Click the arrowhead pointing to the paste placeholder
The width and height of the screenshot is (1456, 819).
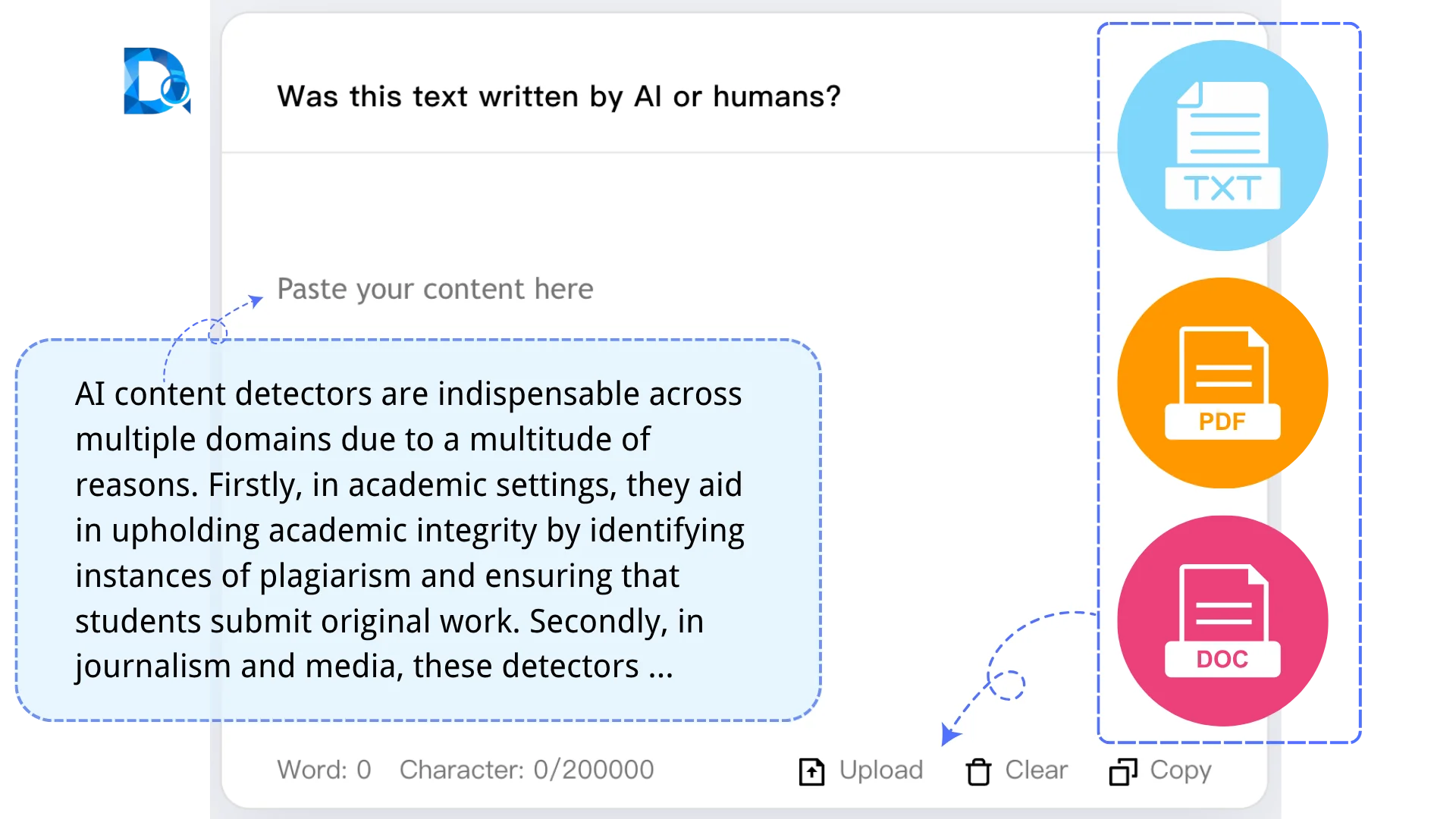click(256, 301)
